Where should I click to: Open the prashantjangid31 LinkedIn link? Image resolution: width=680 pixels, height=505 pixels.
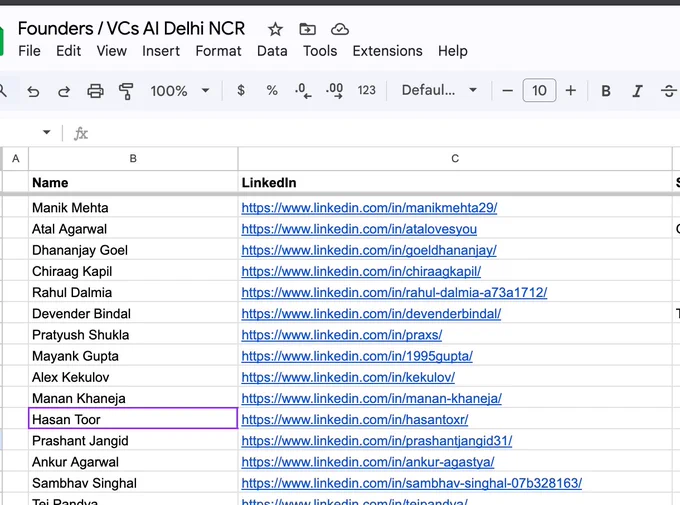click(377, 441)
